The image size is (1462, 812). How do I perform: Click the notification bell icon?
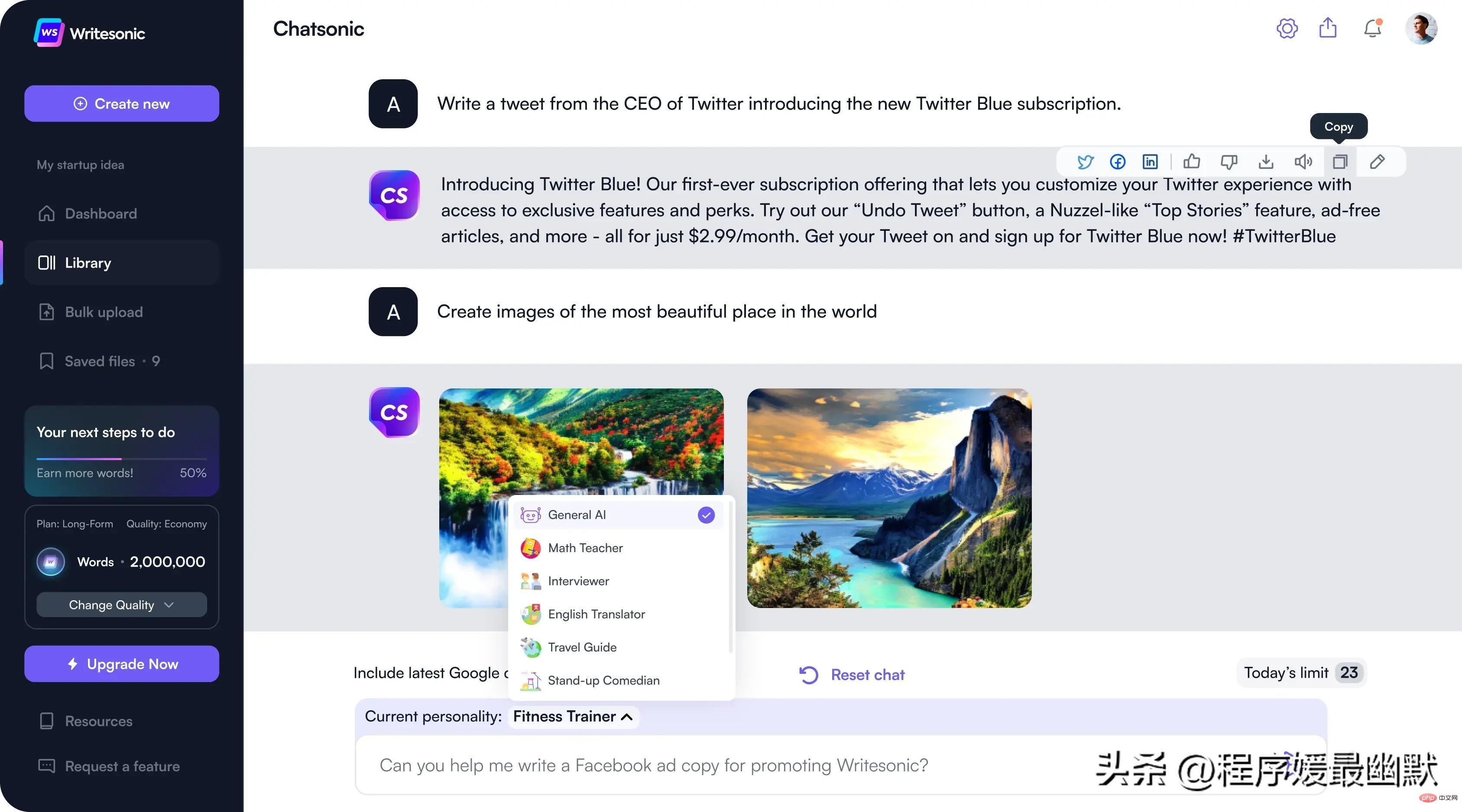(x=1373, y=29)
